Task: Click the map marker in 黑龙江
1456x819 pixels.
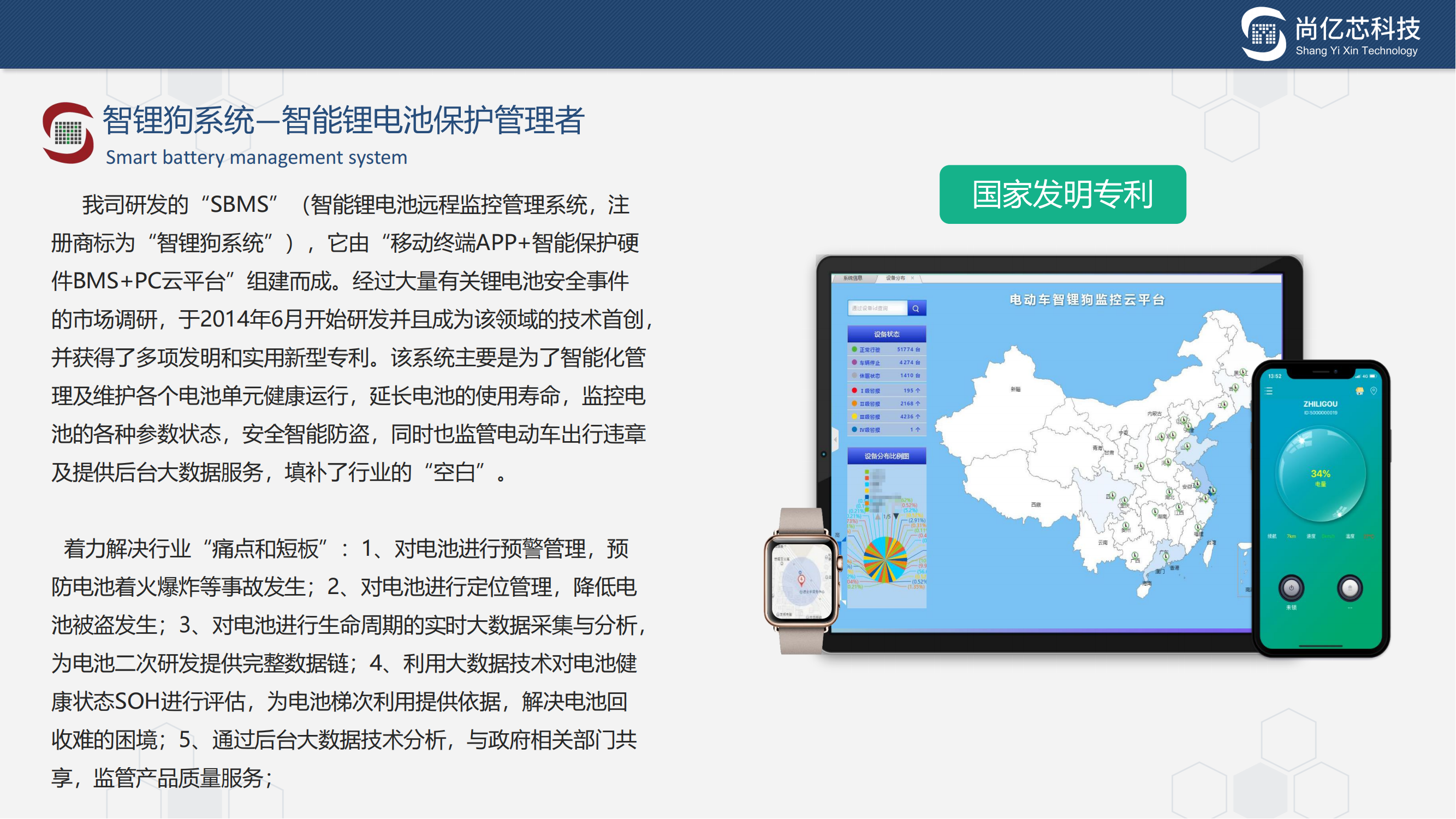Action: pos(1243,372)
